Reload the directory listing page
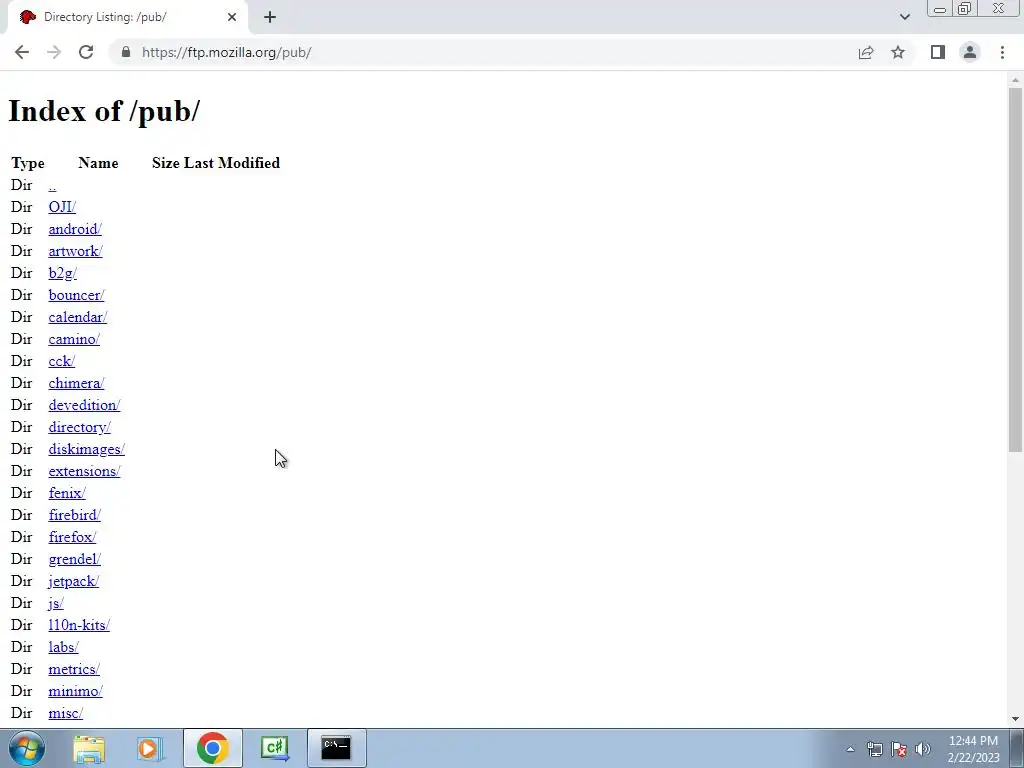The height and width of the screenshot is (768, 1024). point(86,52)
